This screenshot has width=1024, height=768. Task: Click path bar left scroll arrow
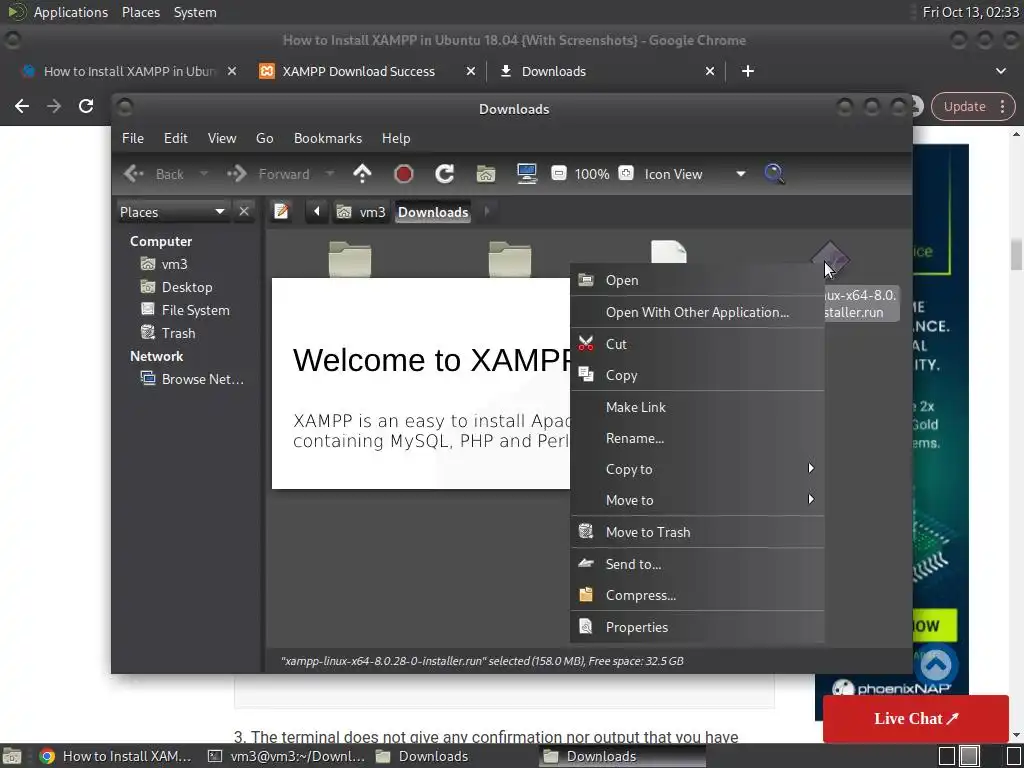(x=317, y=212)
